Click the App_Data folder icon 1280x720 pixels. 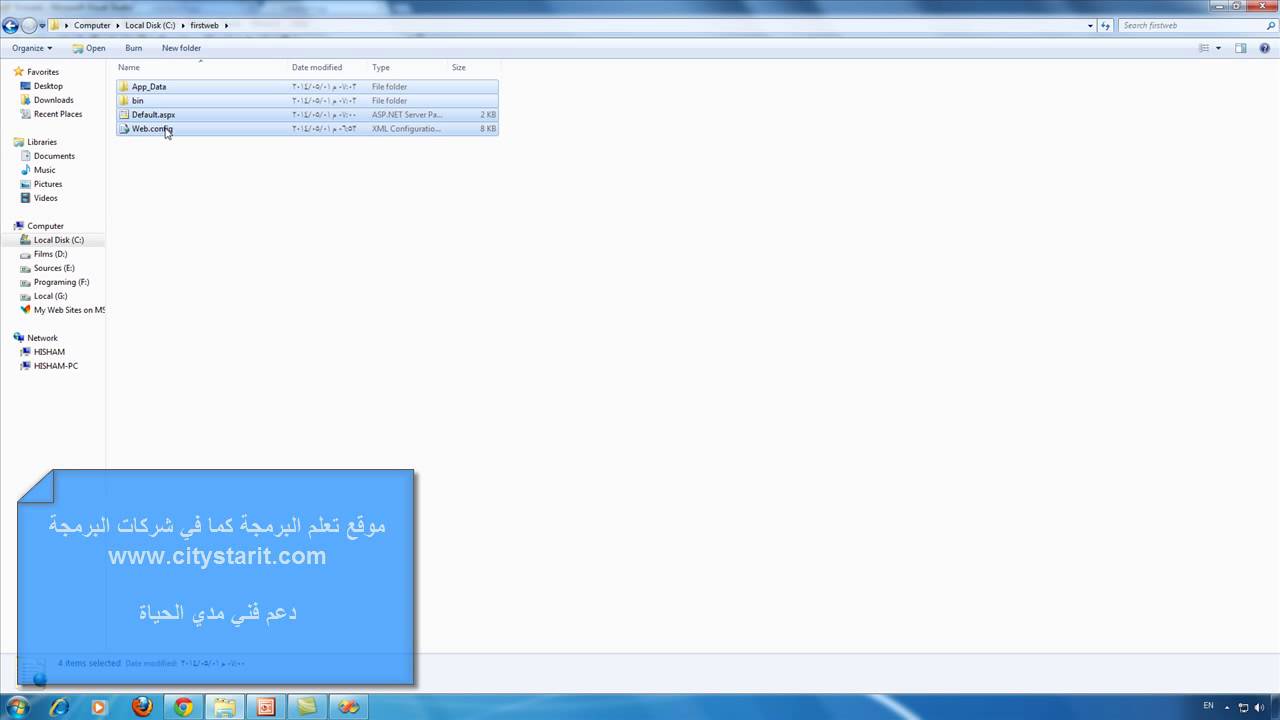click(x=124, y=87)
